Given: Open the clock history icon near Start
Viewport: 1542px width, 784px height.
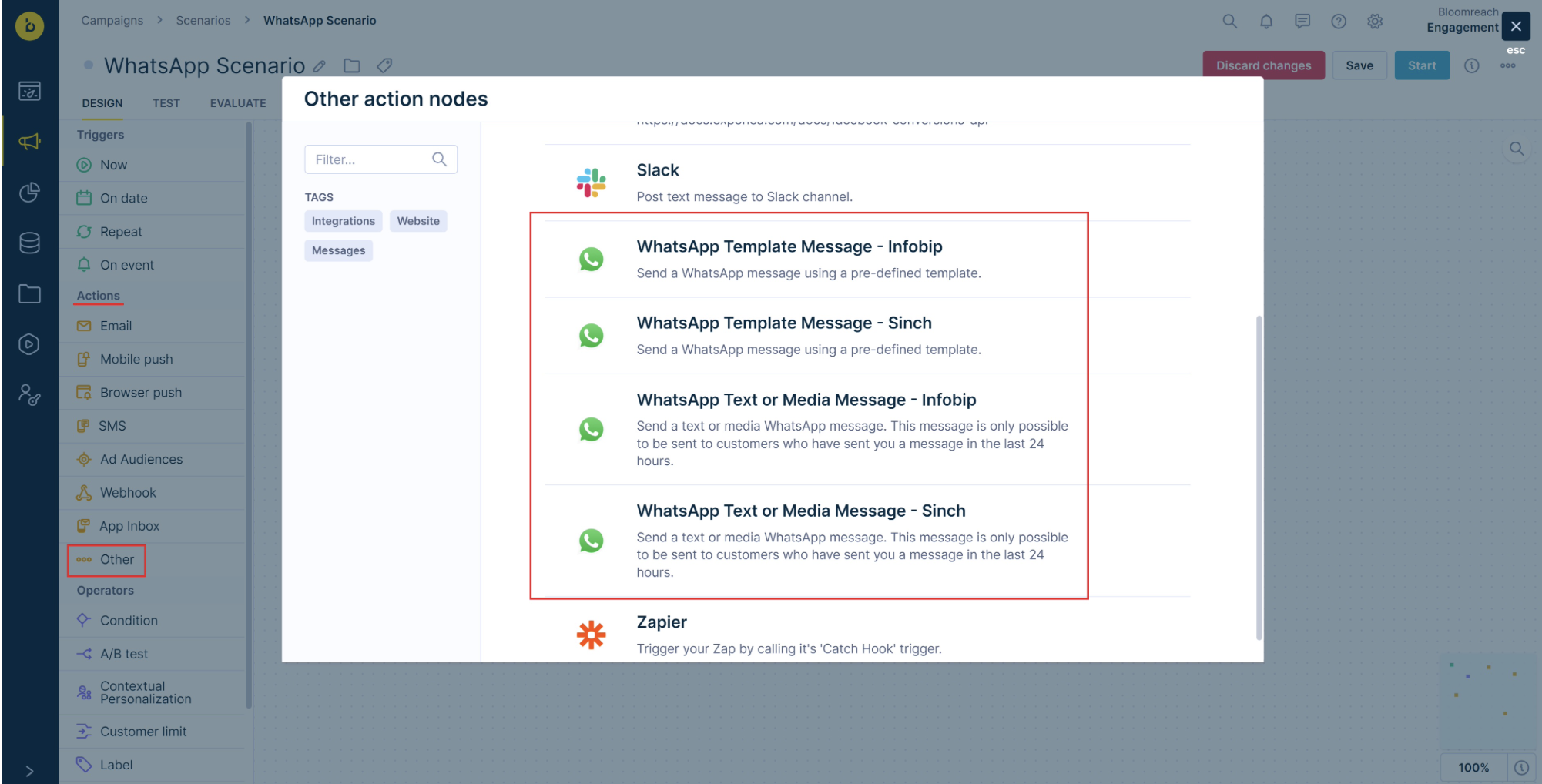Looking at the screenshot, I should click(1472, 66).
